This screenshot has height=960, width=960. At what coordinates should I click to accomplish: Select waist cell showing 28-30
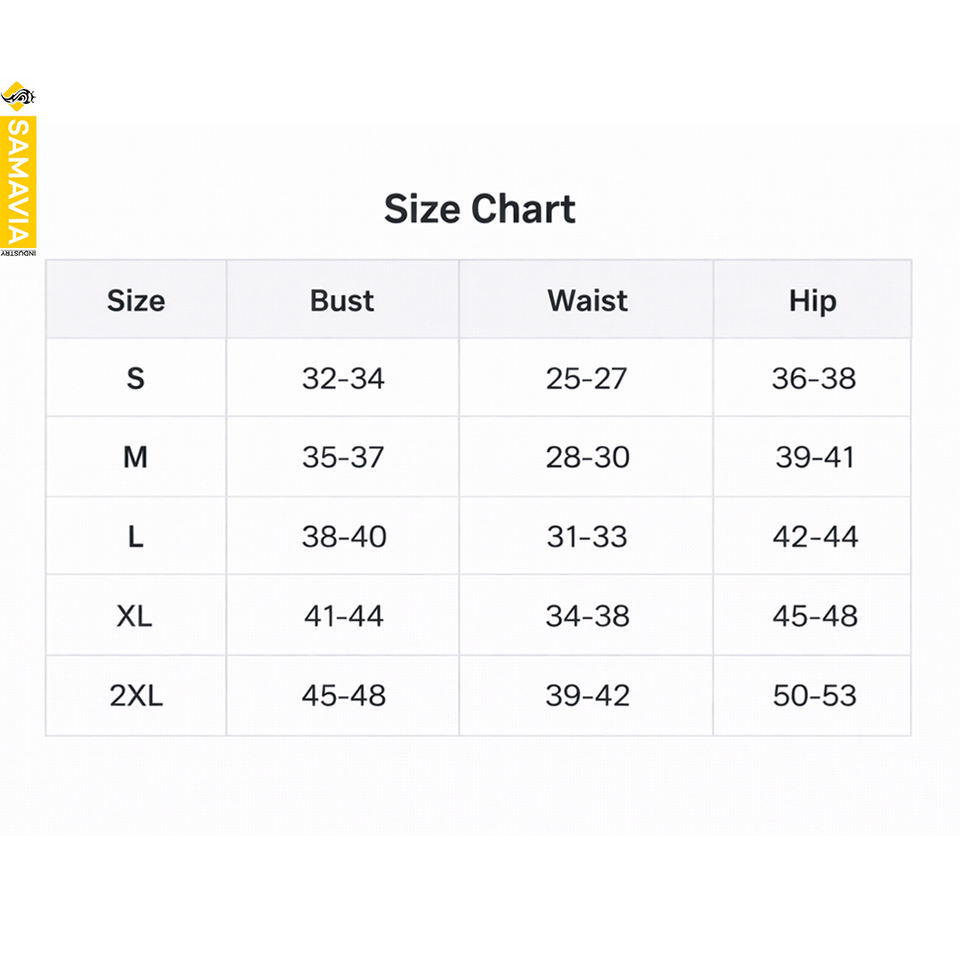tap(587, 458)
